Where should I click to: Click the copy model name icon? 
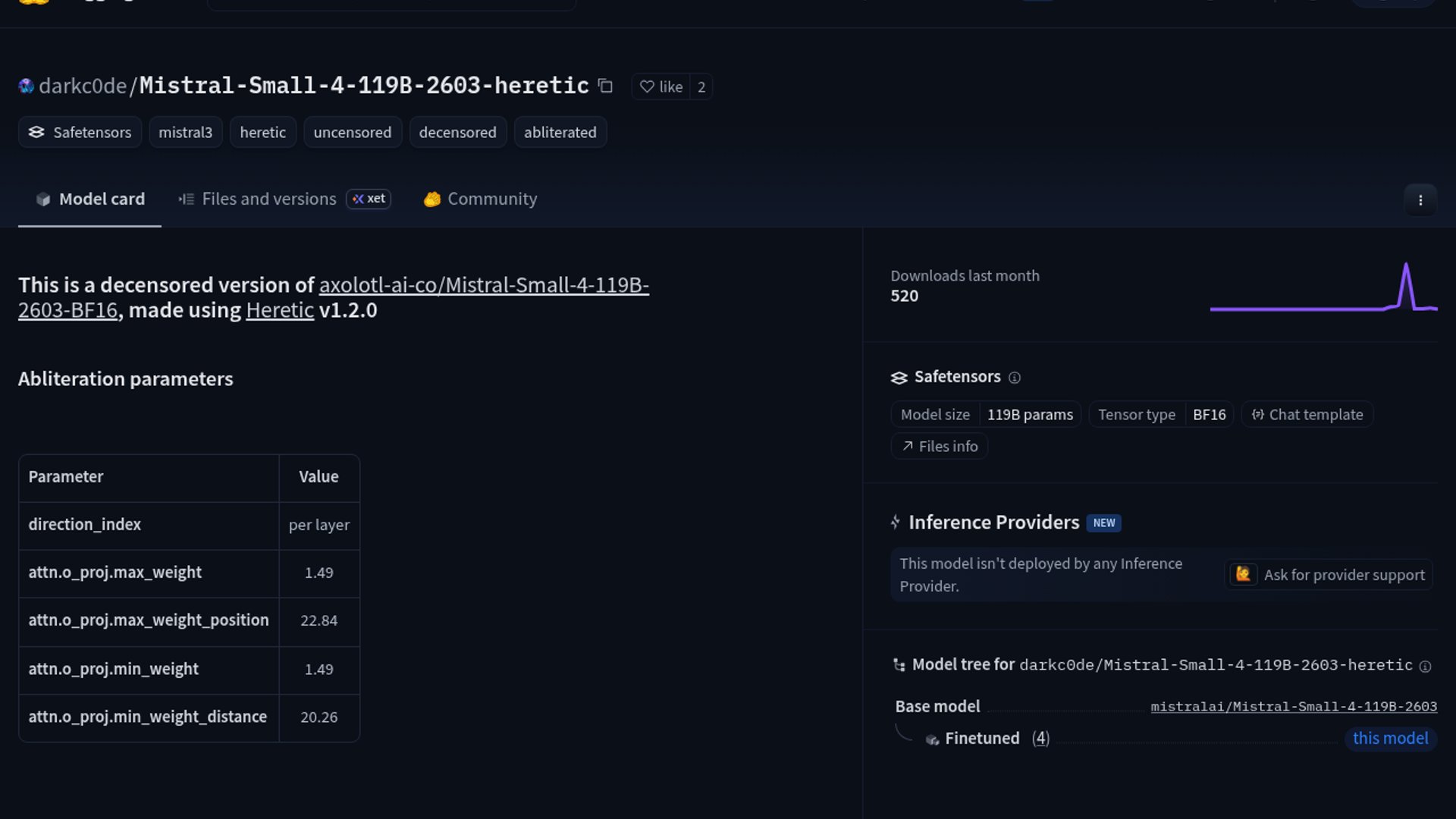coord(605,86)
